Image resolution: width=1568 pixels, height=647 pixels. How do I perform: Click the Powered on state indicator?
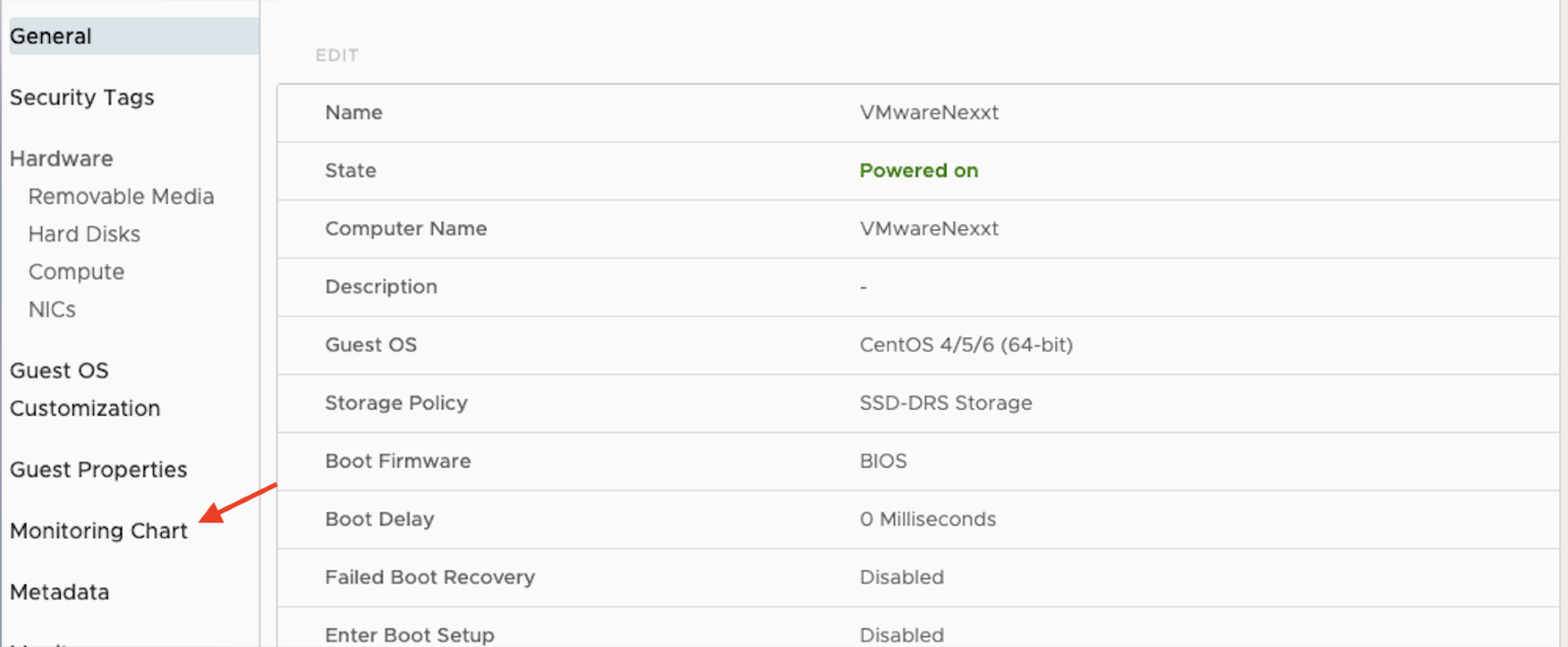coord(918,170)
